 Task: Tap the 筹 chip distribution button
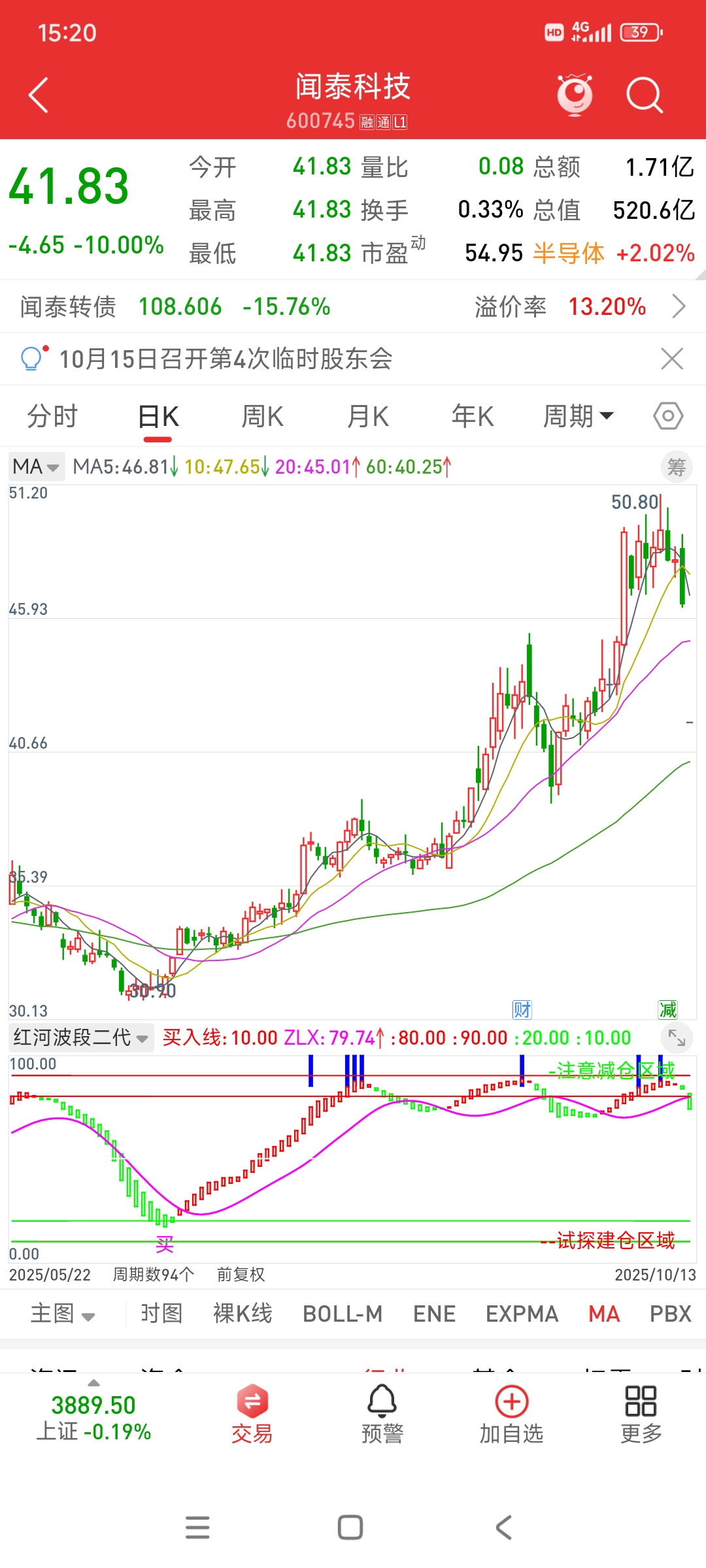click(x=677, y=466)
